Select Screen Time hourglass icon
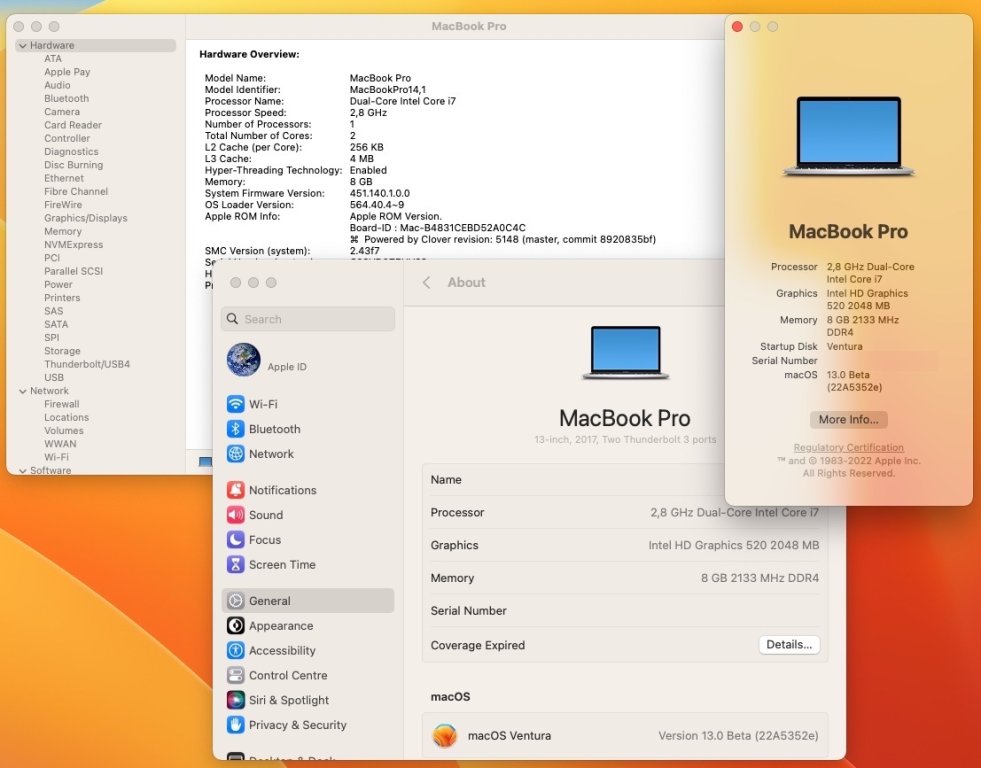The width and height of the screenshot is (981, 768). (x=235, y=565)
